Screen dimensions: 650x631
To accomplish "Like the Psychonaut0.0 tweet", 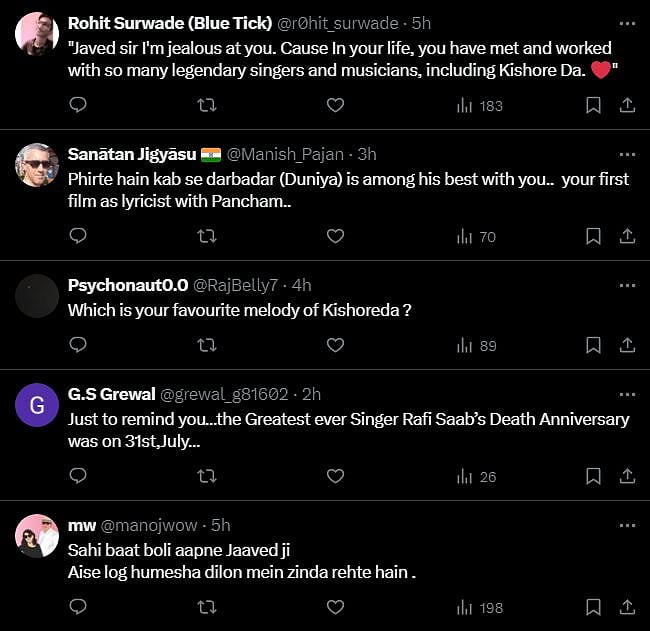I will coord(336,345).
